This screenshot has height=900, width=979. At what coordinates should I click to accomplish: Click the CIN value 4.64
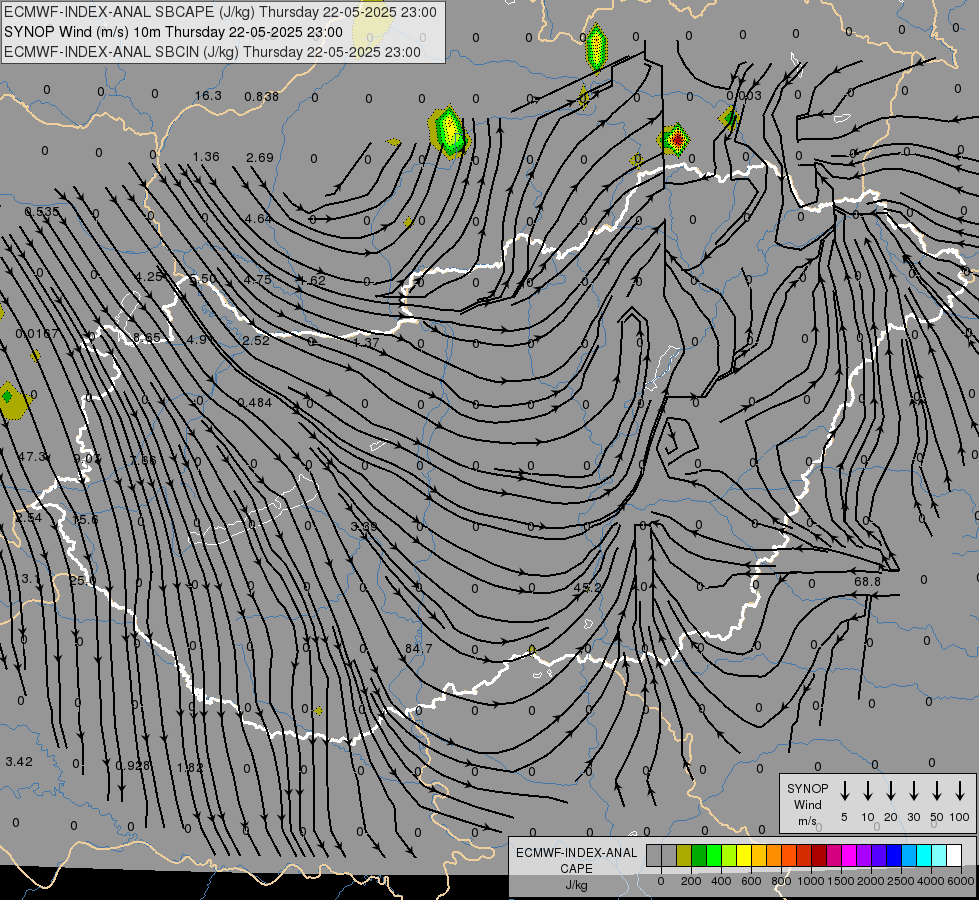pos(258,219)
